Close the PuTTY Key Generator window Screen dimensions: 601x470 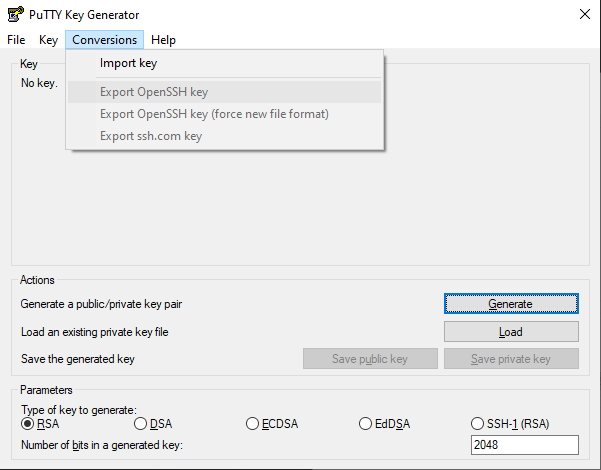point(585,15)
